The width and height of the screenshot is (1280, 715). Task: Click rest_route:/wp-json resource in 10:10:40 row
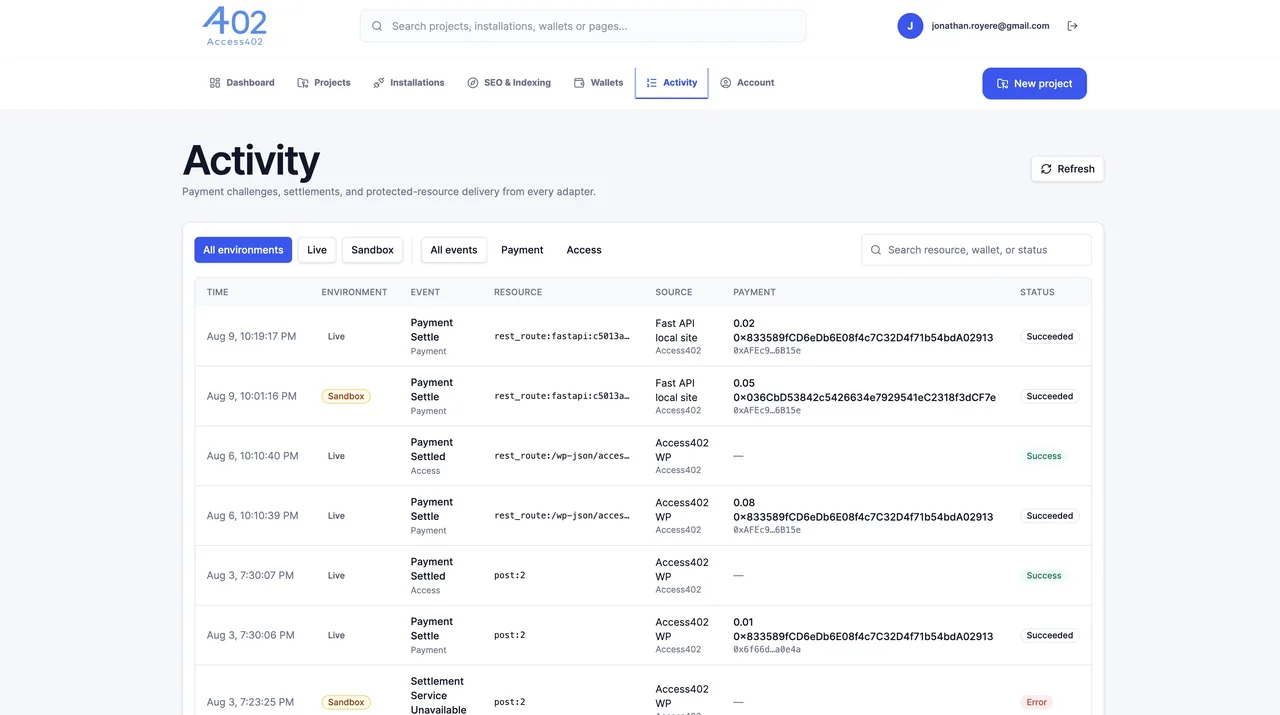(x=562, y=456)
